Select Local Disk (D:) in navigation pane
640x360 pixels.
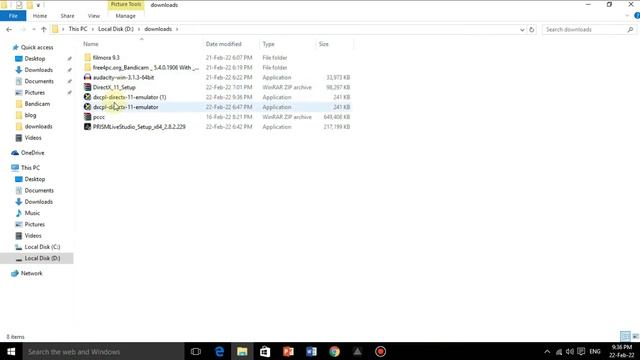coord(42,258)
